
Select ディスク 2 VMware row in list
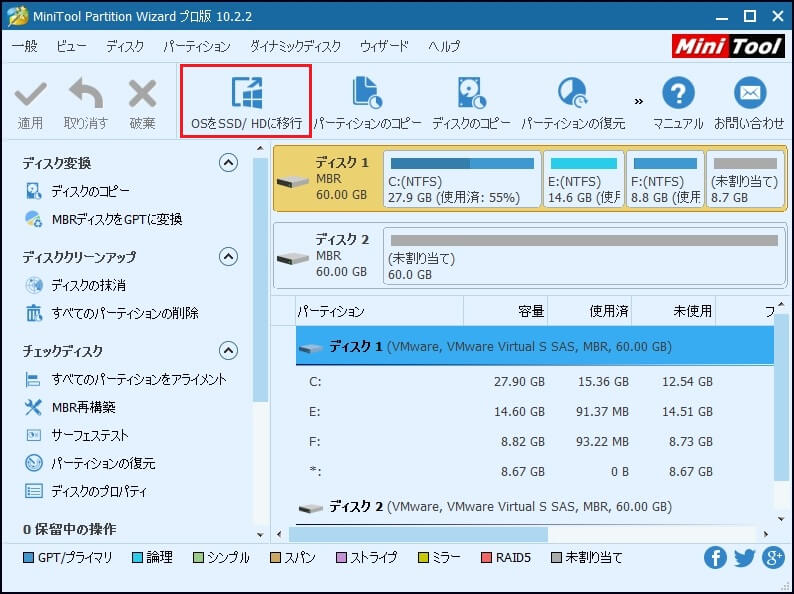tap(535, 506)
